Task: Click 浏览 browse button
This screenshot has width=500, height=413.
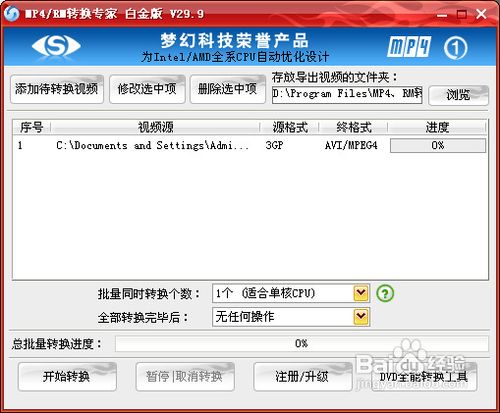Action: click(458, 95)
